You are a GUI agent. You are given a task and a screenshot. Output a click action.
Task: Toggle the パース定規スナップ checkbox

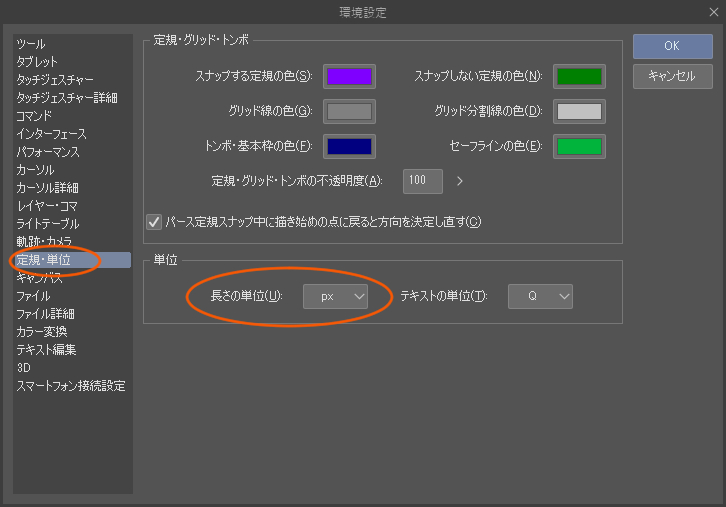click(155, 221)
